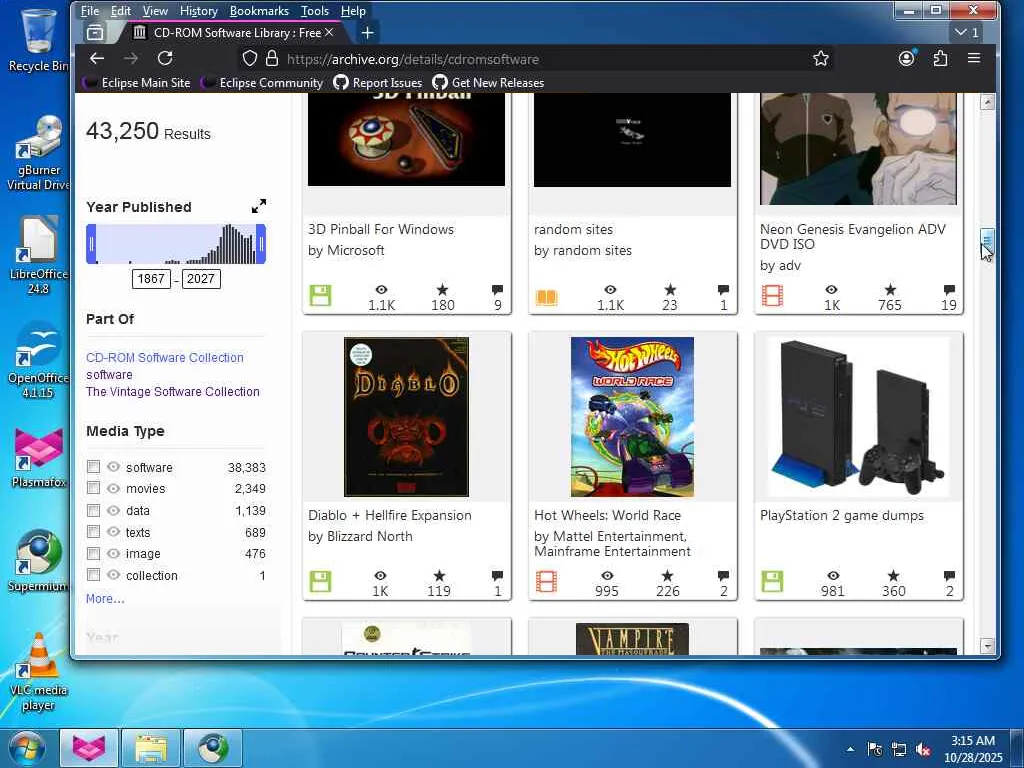Check the collection media type checkbox
This screenshot has height=768, width=1024.
click(x=93, y=575)
